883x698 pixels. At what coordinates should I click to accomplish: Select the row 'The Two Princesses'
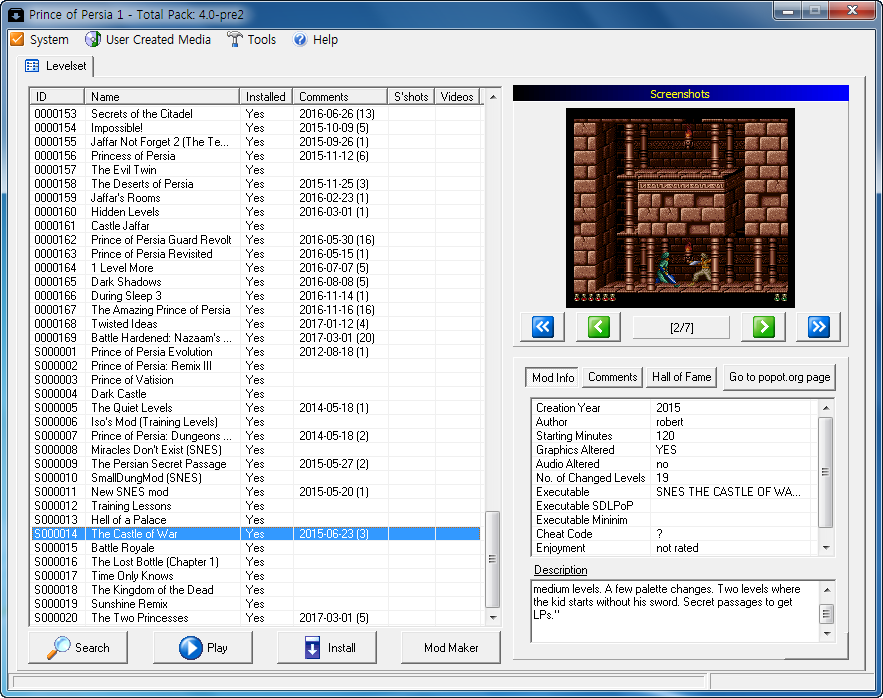(256, 617)
